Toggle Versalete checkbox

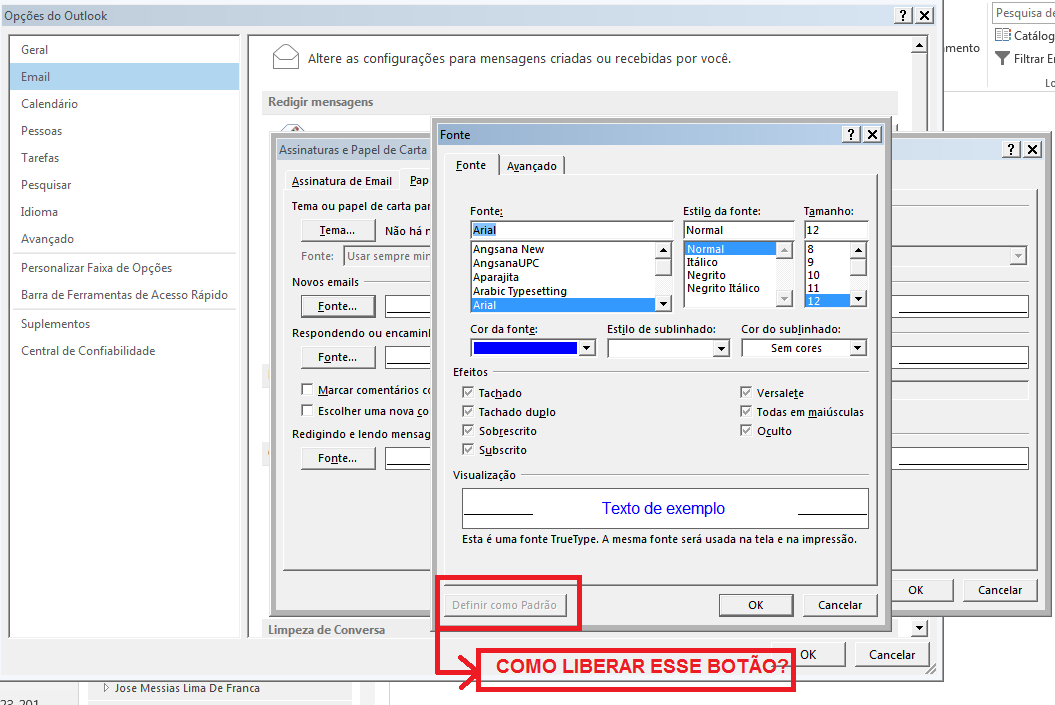pyautogui.click(x=745, y=392)
